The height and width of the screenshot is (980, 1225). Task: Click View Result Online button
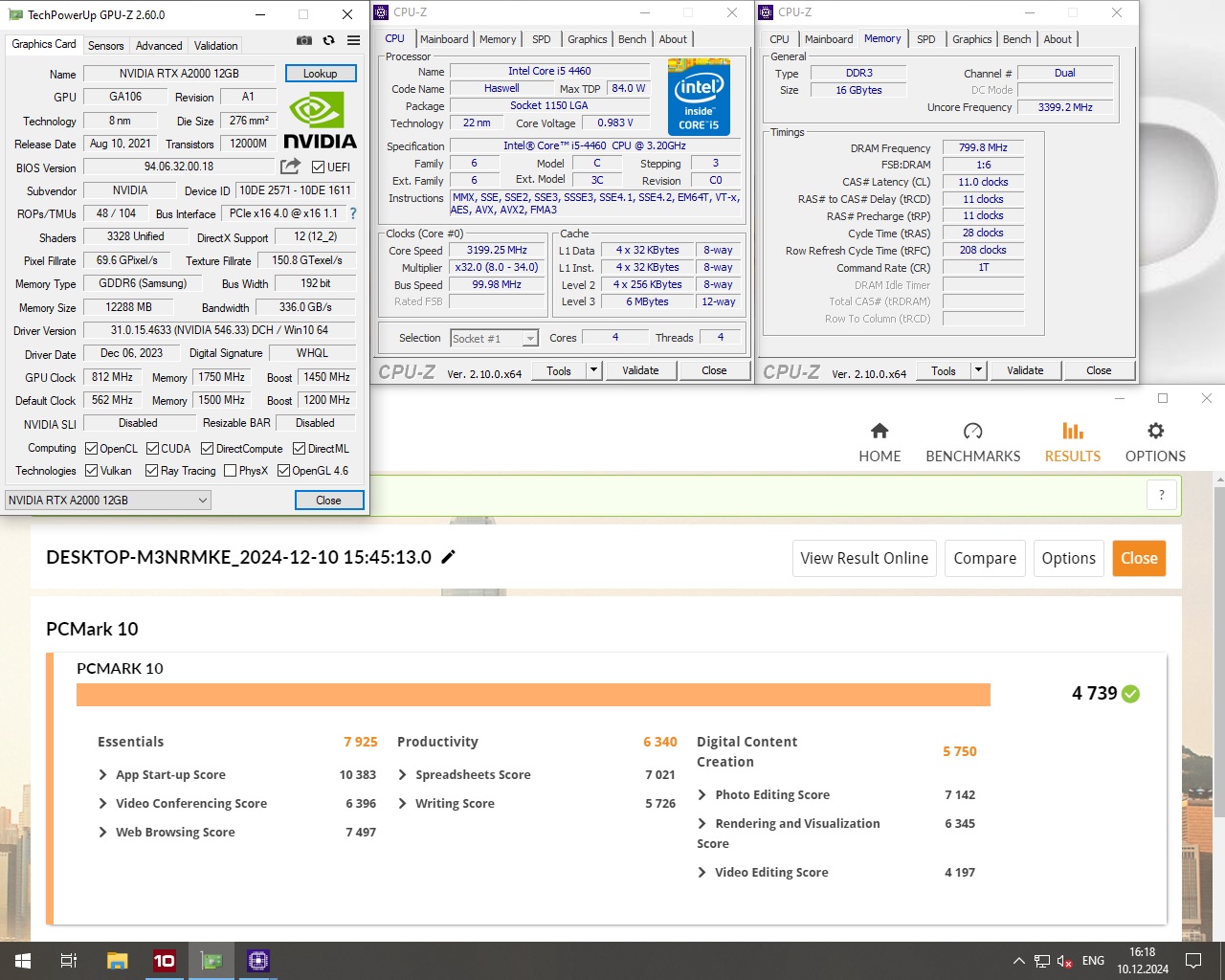click(864, 558)
